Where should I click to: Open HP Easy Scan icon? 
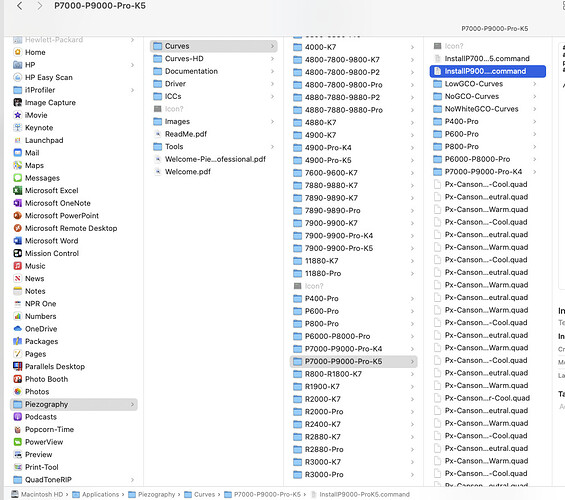point(17,77)
